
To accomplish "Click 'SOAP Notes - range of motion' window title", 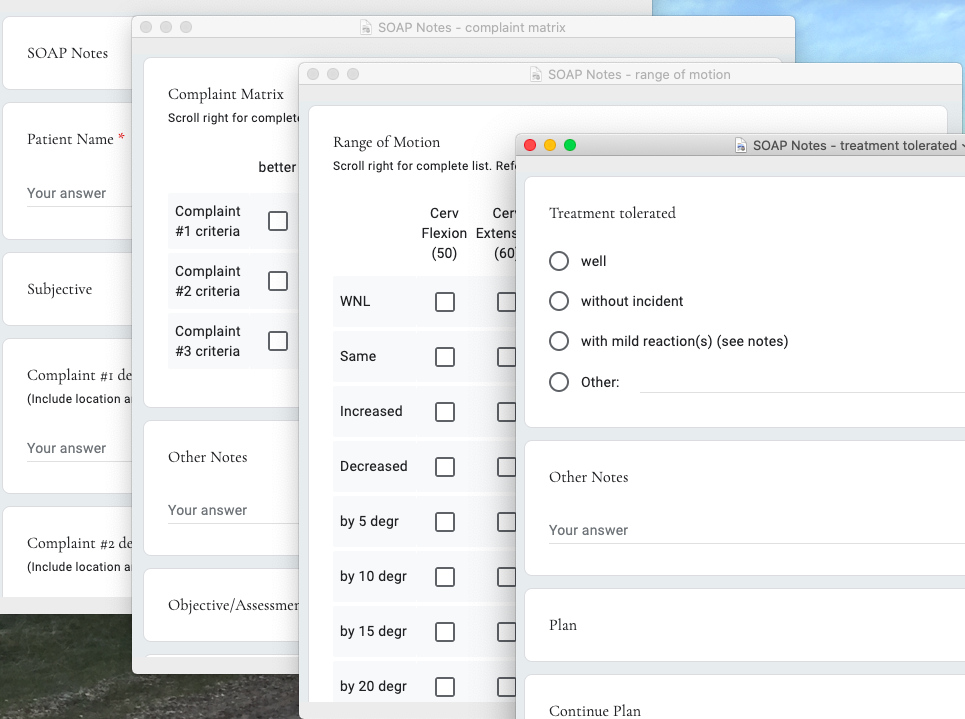I will click(x=639, y=74).
